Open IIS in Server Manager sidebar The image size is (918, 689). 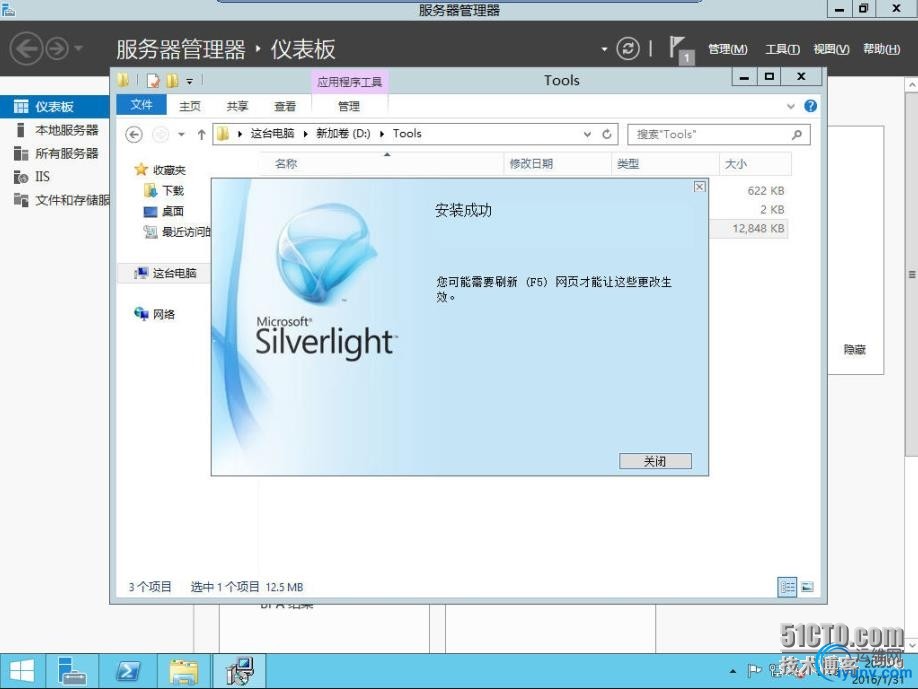coord(32,177)
